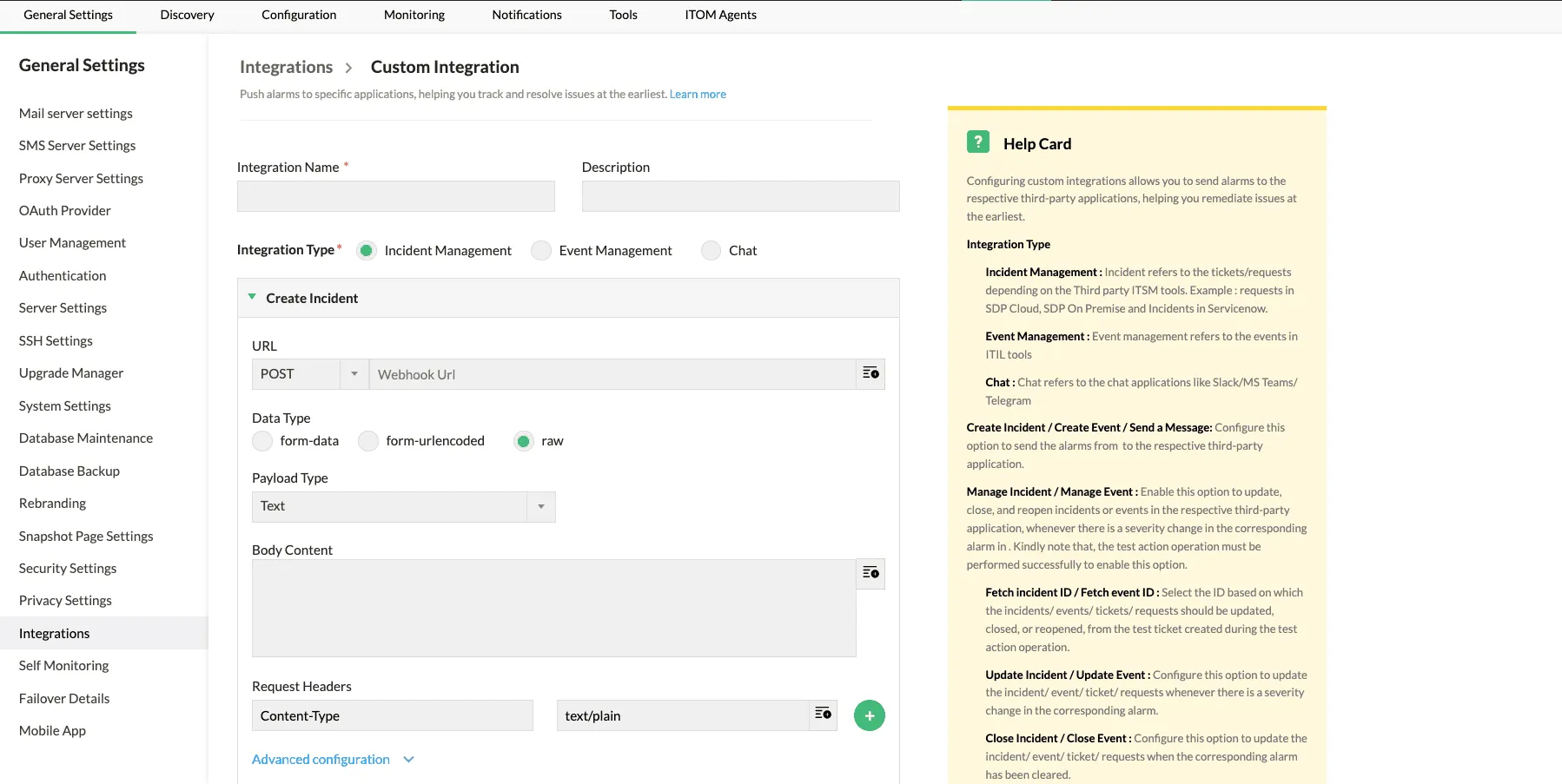This screenshot has height=784, width=1562.
Task: Pick the form-urlencoded data type
Action: [x=368, y=441]
